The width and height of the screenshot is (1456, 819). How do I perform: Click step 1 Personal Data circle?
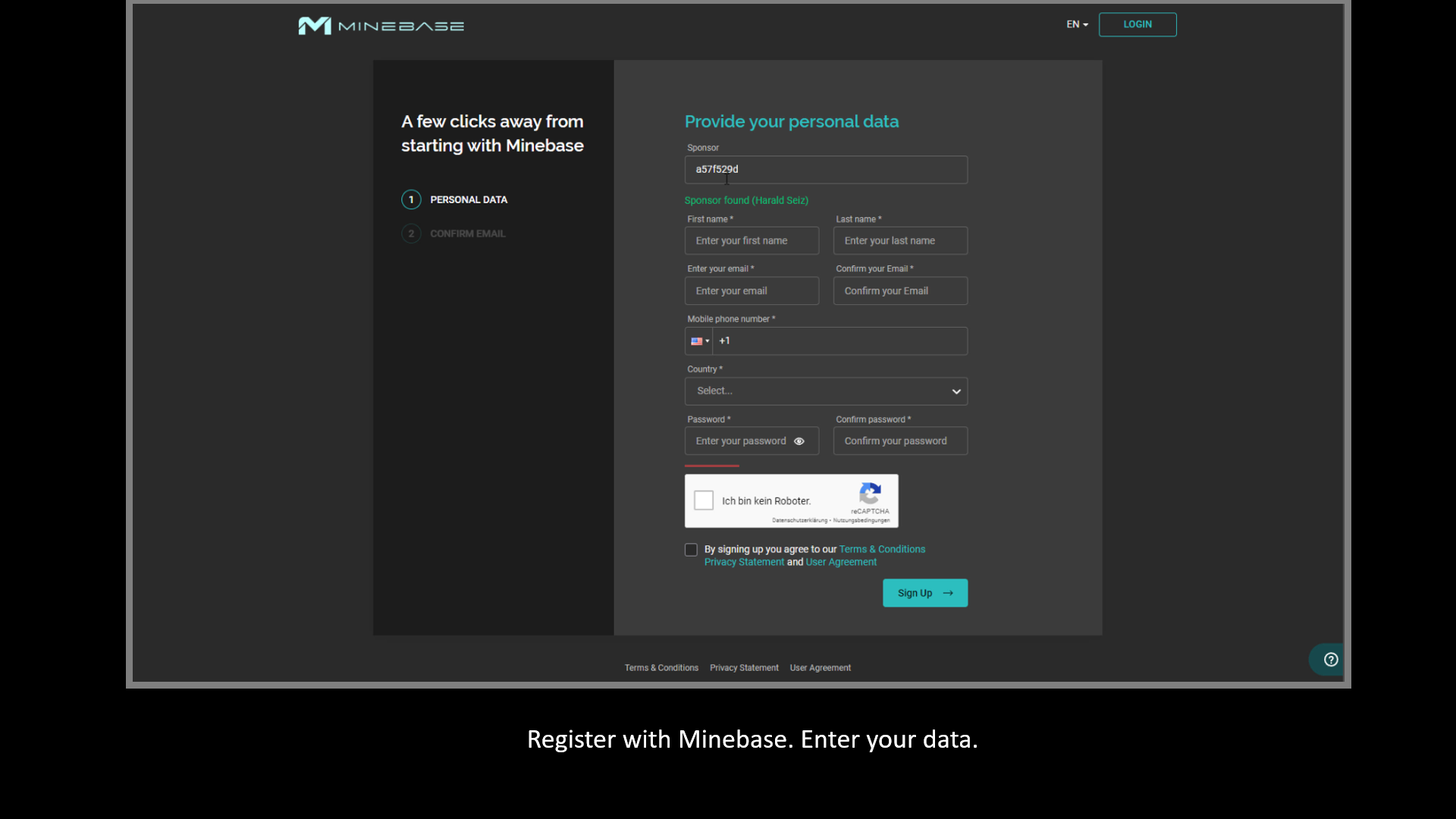[x=411, y=199]
